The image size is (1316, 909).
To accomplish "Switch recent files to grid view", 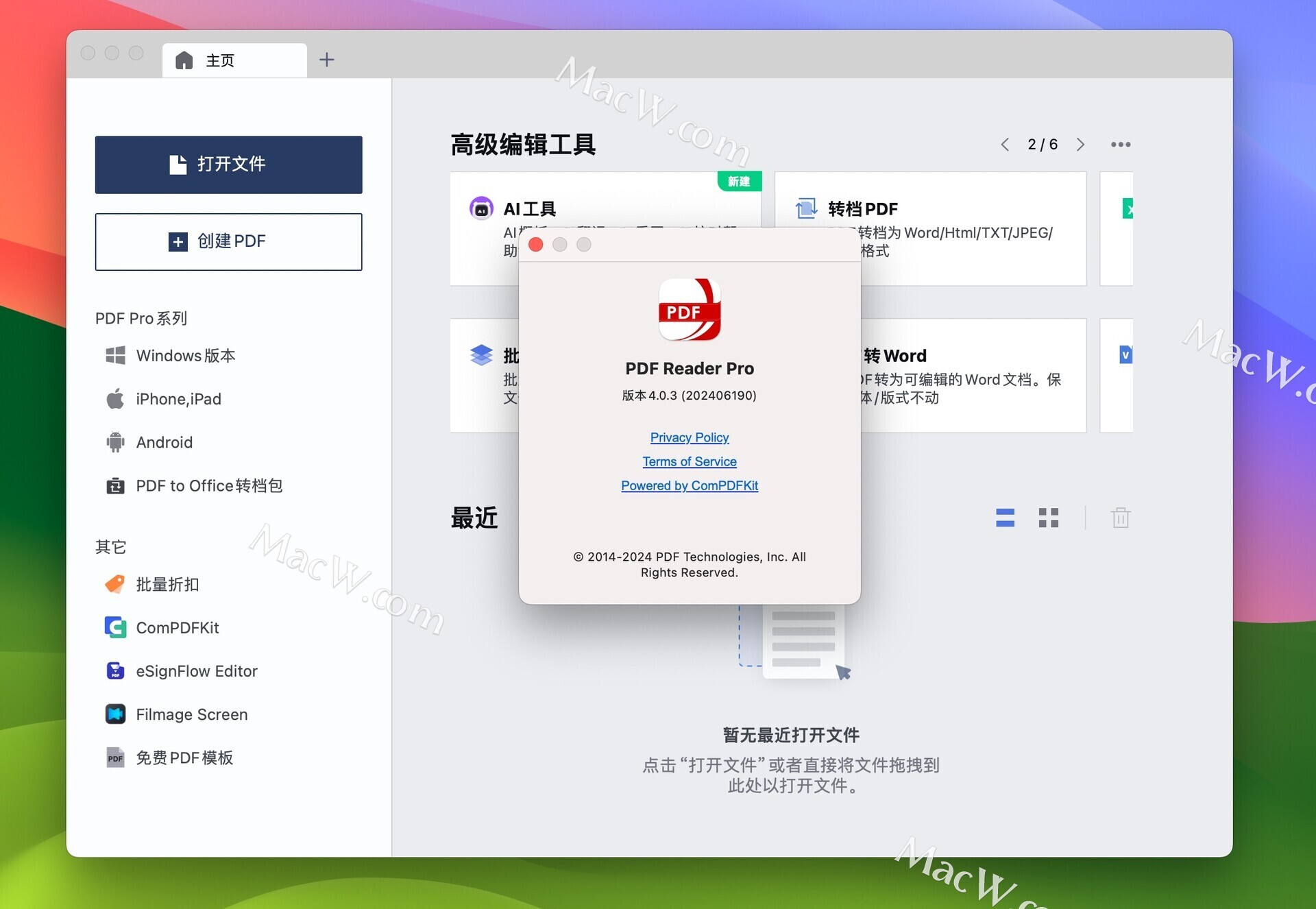I will (1048, 518).
